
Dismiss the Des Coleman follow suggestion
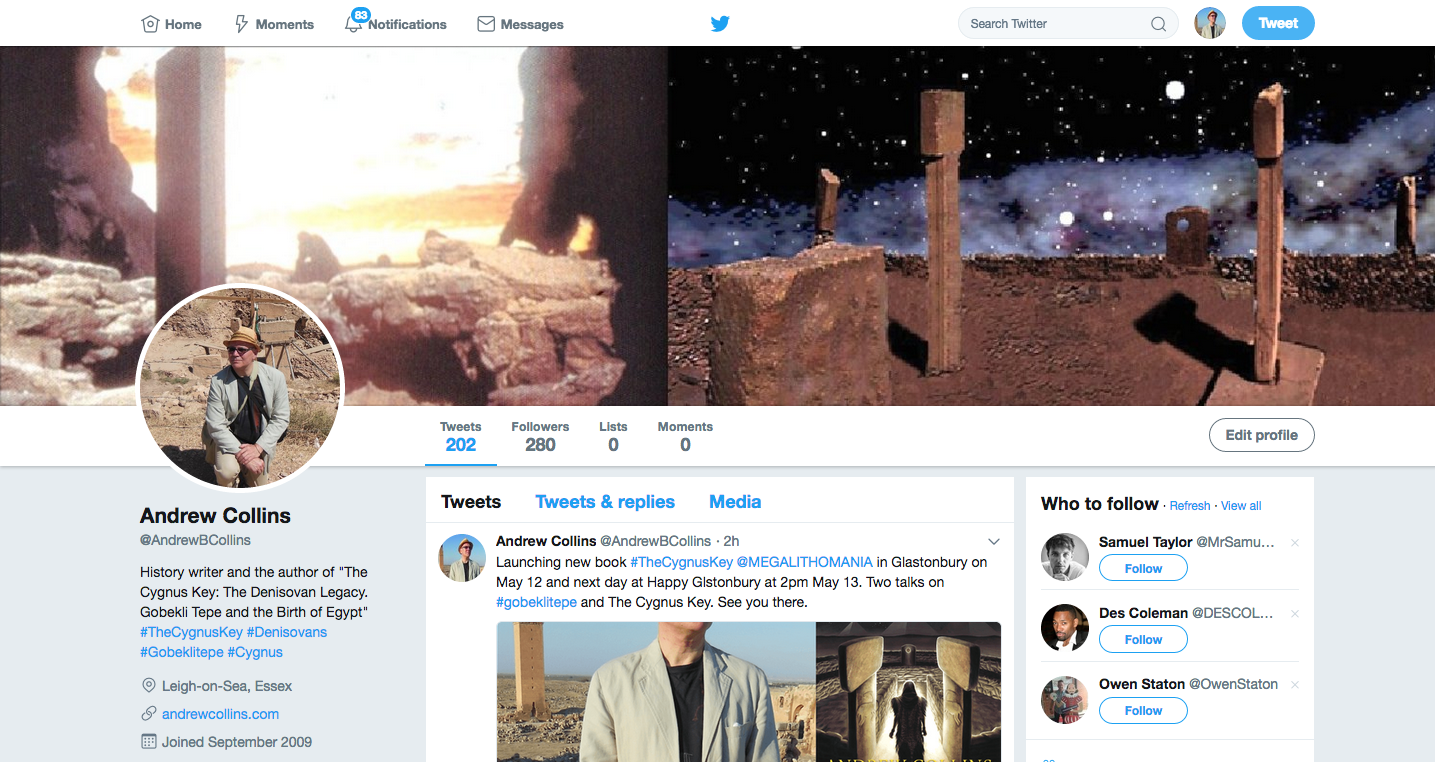(1295, 614)
